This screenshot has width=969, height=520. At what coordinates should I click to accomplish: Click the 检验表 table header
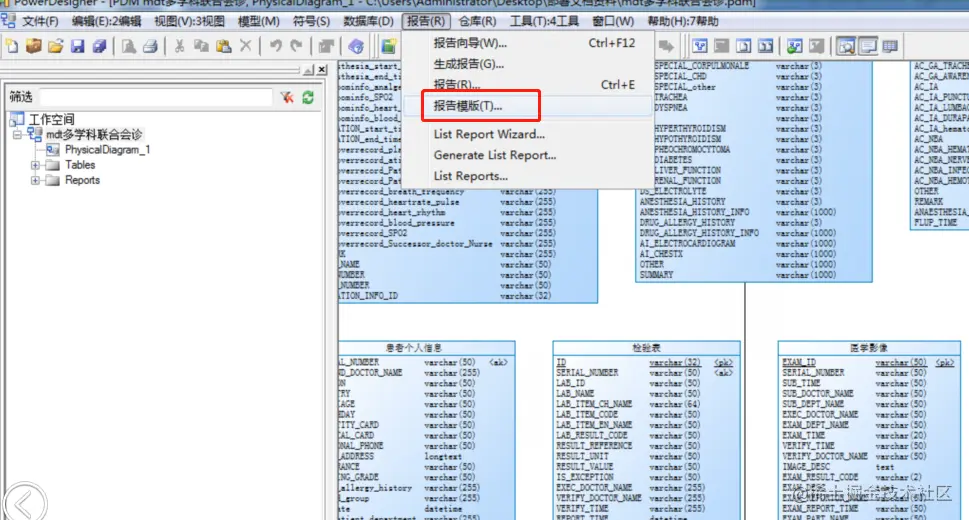[x=646, y=348]
